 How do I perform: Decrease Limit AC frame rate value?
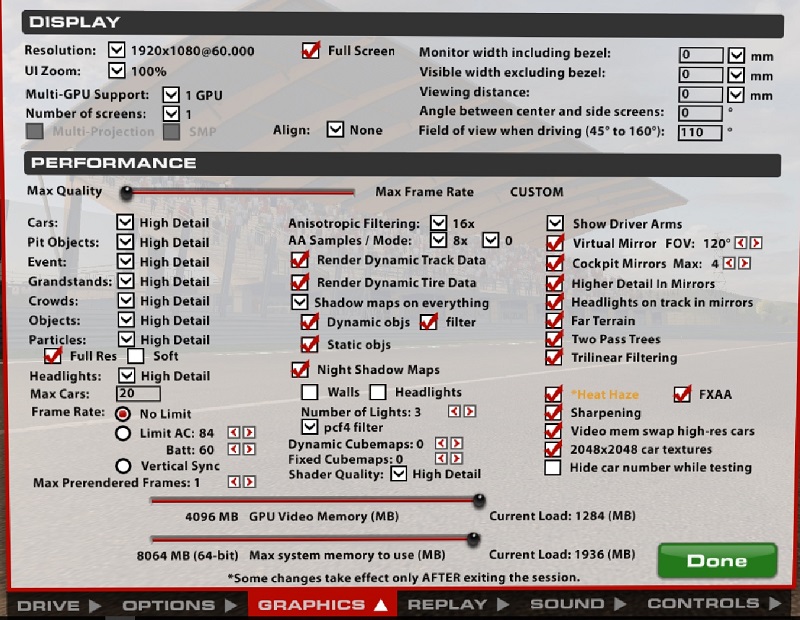pyautogui.click(x=234, y=433)
